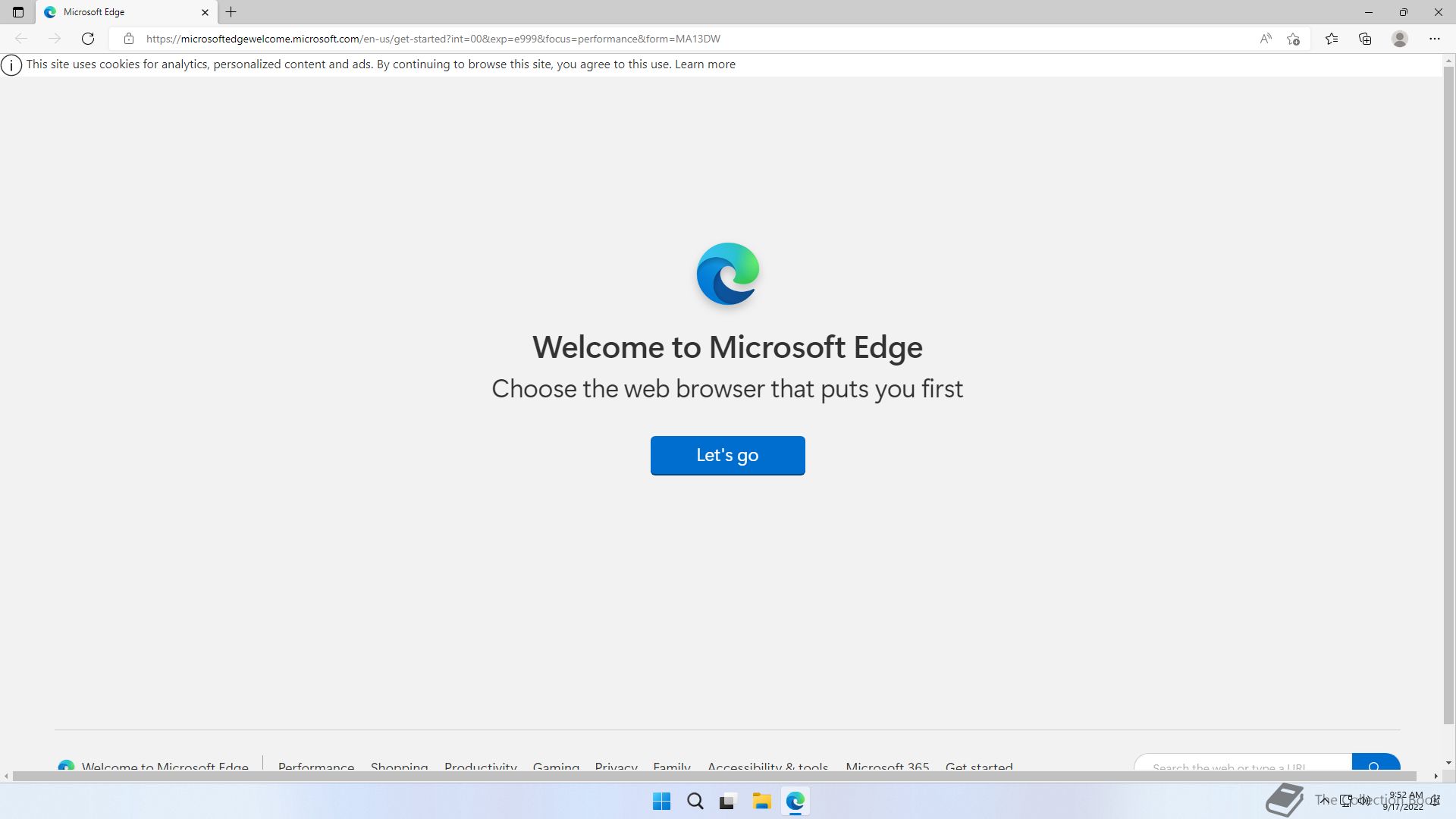1456x819 pixels.
Task: Open the Favorites toolbar icon
Action: pos(1332,39)
